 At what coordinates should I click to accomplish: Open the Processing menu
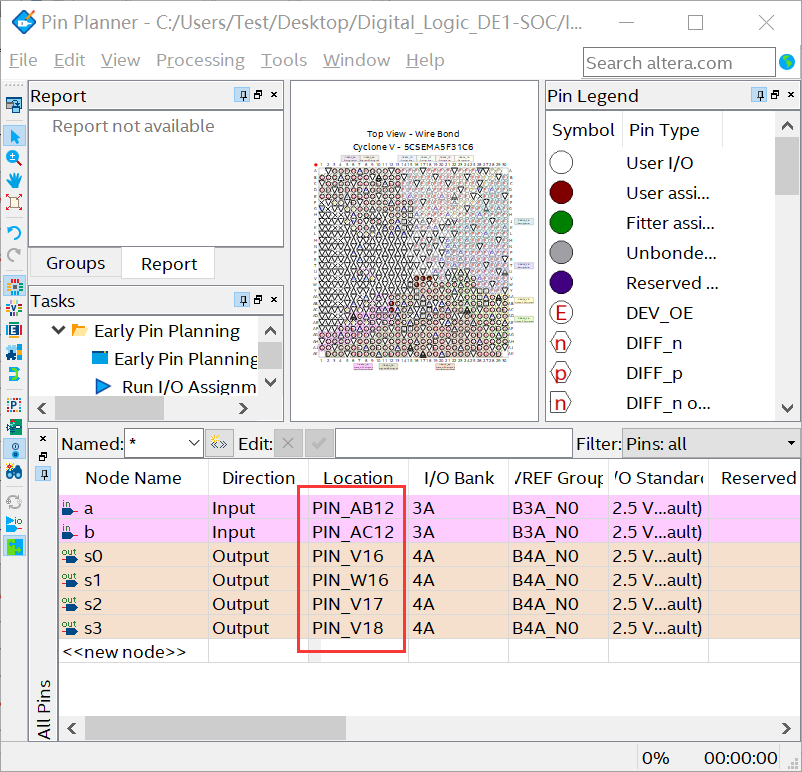click(200, 60)
